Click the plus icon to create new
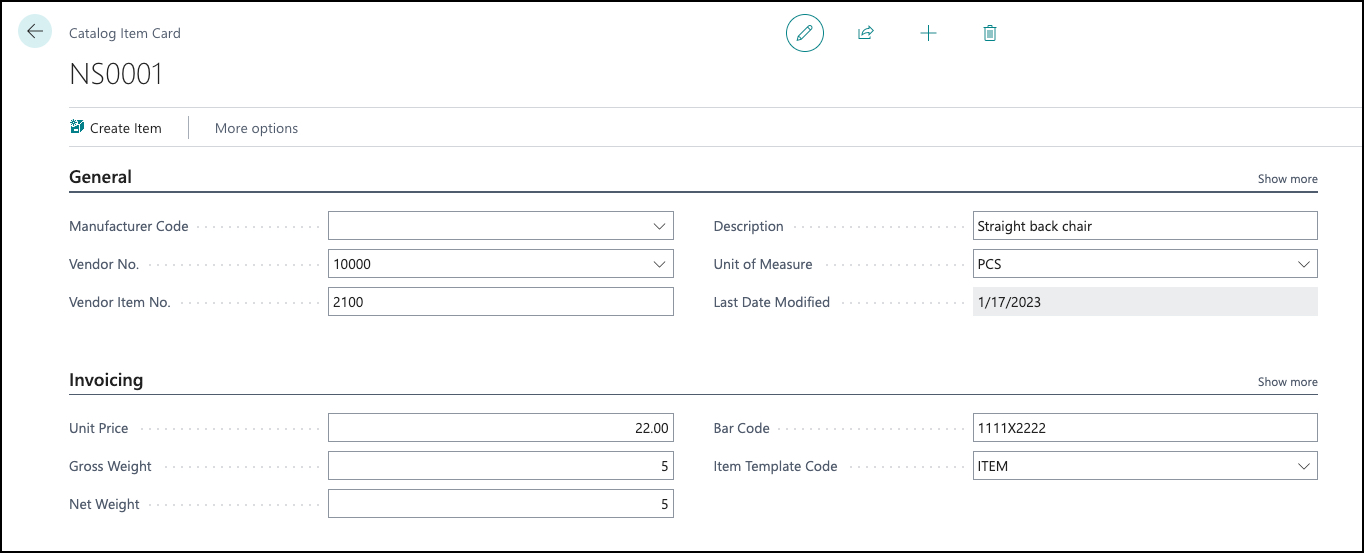The width and height of the screenshot is (1364, 553). point(928,33)
